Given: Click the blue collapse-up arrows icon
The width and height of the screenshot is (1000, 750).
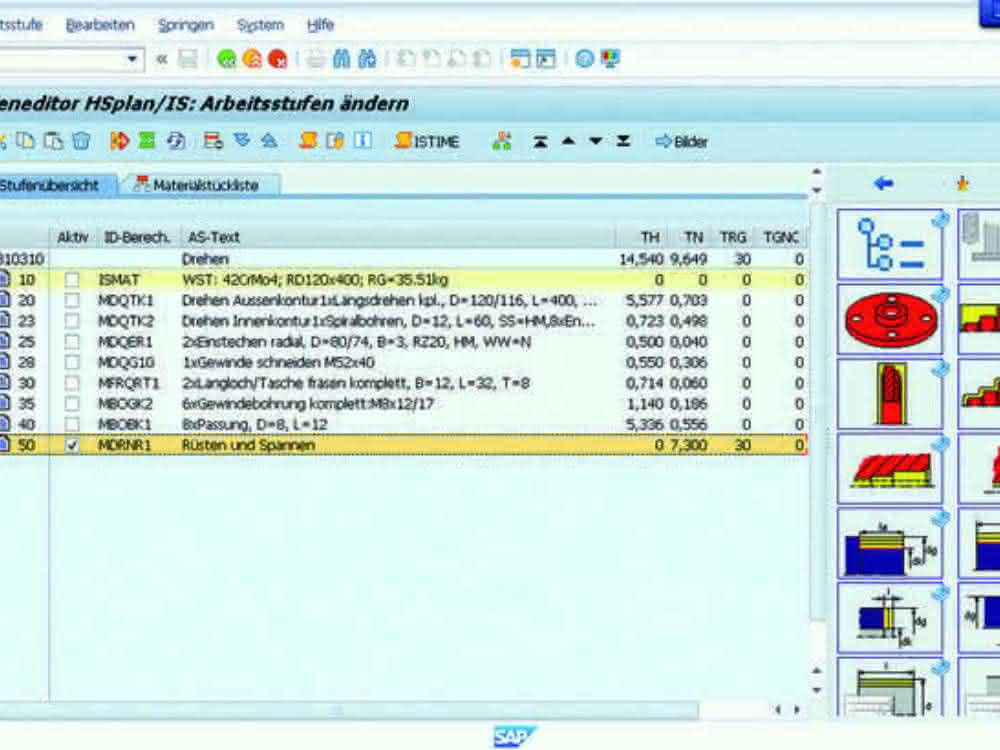Looking at the screenshot, I should tap(269, 140).
